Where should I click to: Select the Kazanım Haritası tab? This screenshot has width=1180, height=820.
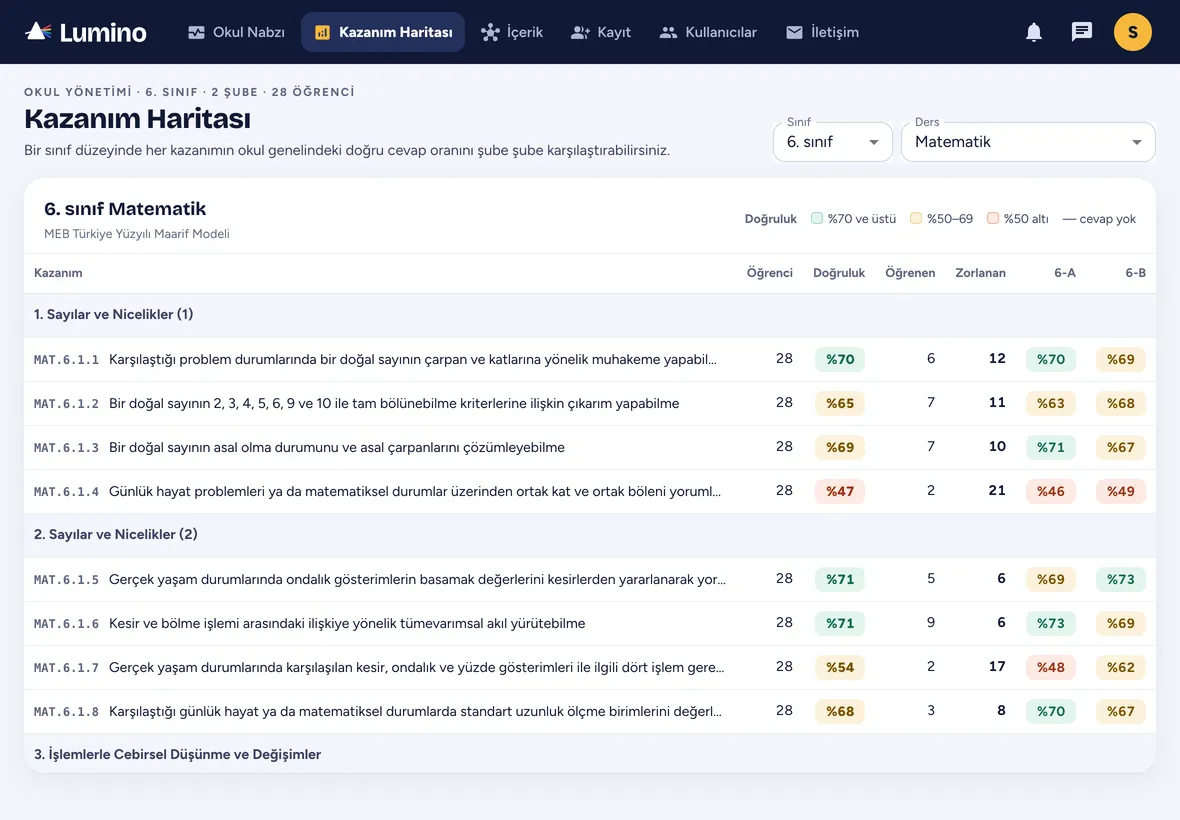[383, 32]
